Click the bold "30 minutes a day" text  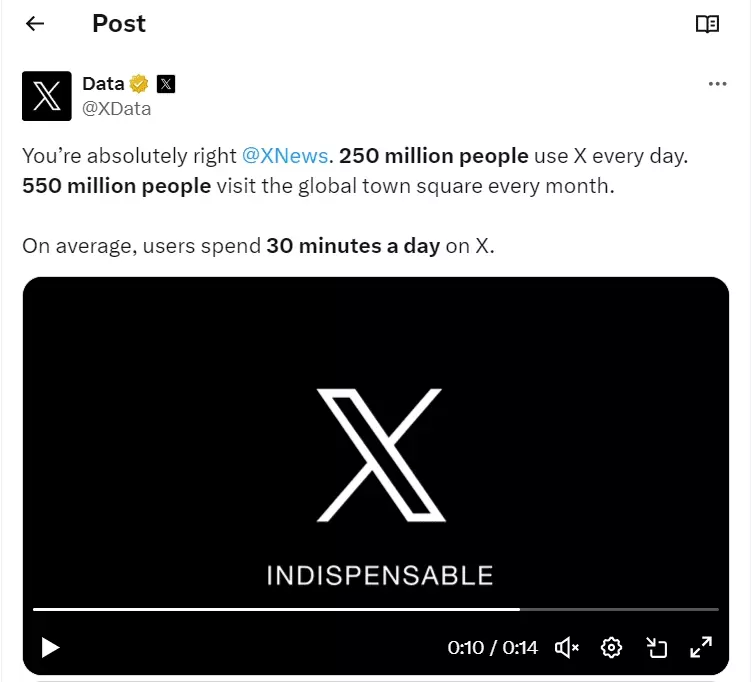coord(353,246)
